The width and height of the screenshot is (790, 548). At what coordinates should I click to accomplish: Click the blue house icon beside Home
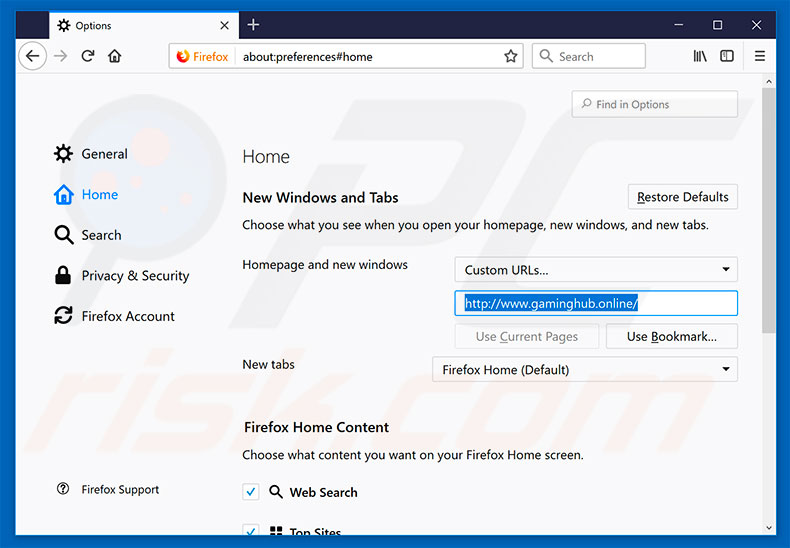click(63, 194)
